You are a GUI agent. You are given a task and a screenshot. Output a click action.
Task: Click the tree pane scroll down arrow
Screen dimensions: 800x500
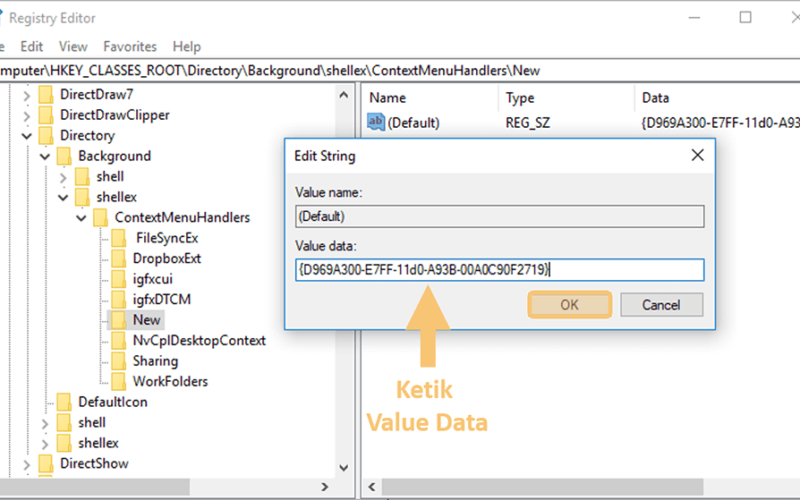(x=343, y=467)
